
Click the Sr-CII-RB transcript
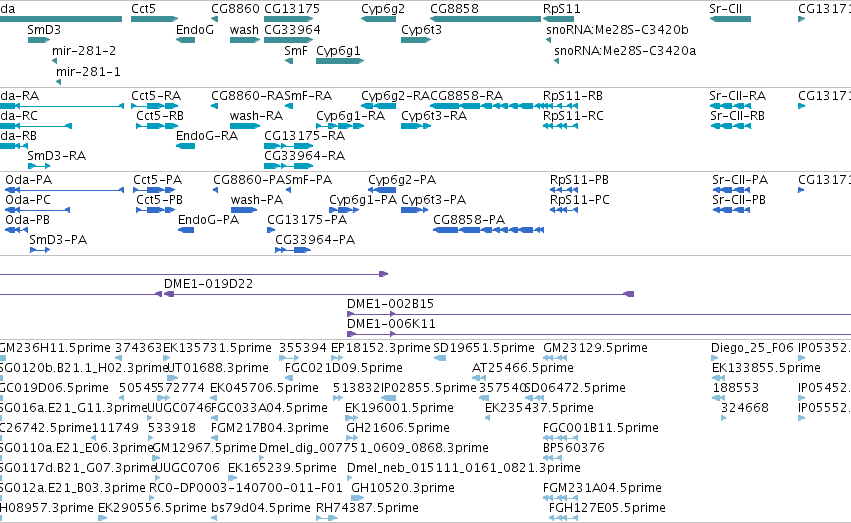(x=731, y=126)
